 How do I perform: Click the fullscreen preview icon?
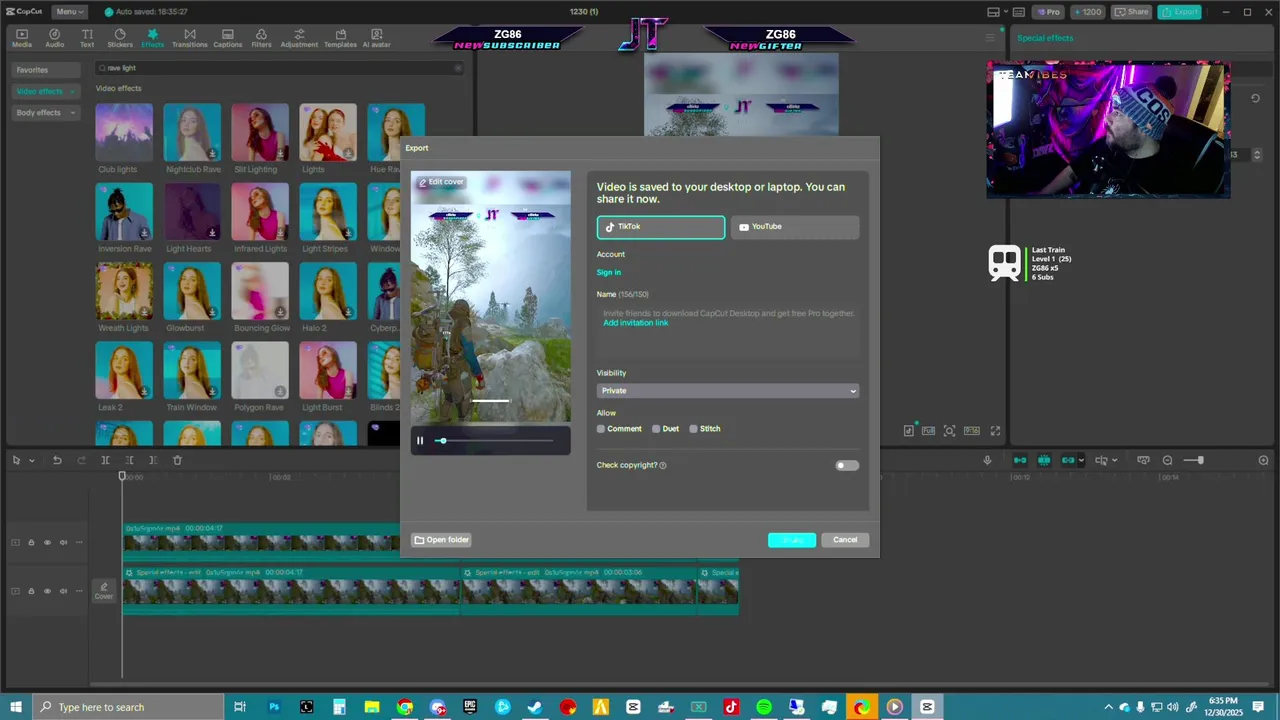tap(995, 430)
